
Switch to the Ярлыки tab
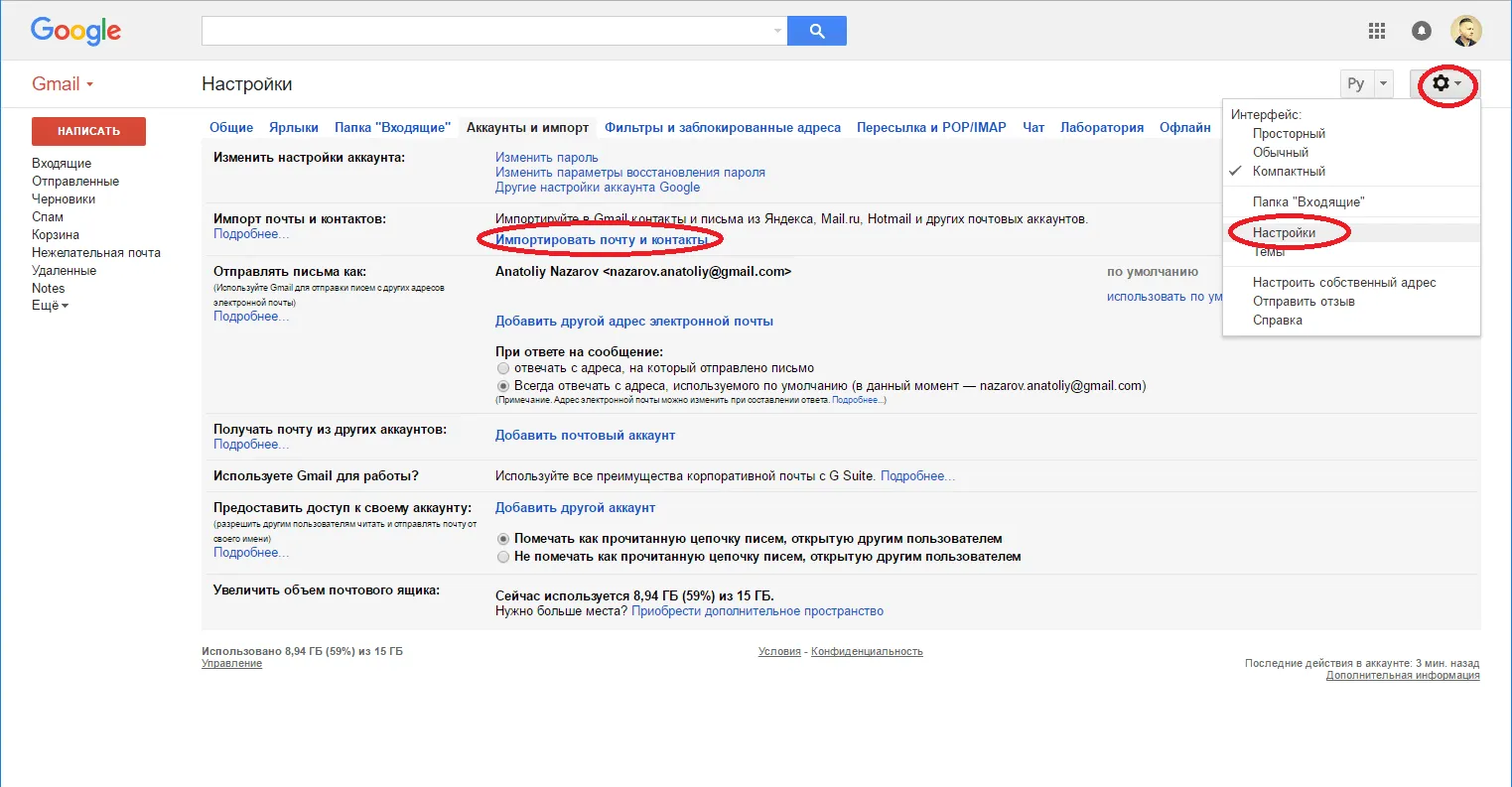coord(294,127)
